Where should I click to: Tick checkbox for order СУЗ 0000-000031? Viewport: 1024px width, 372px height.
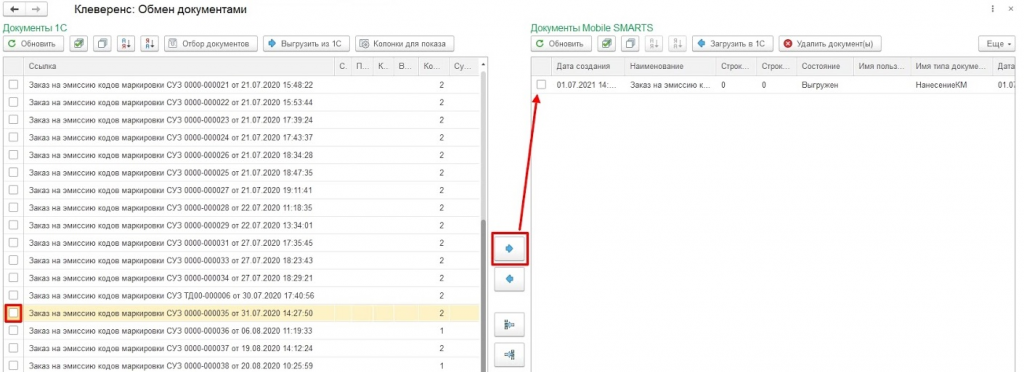13,243
